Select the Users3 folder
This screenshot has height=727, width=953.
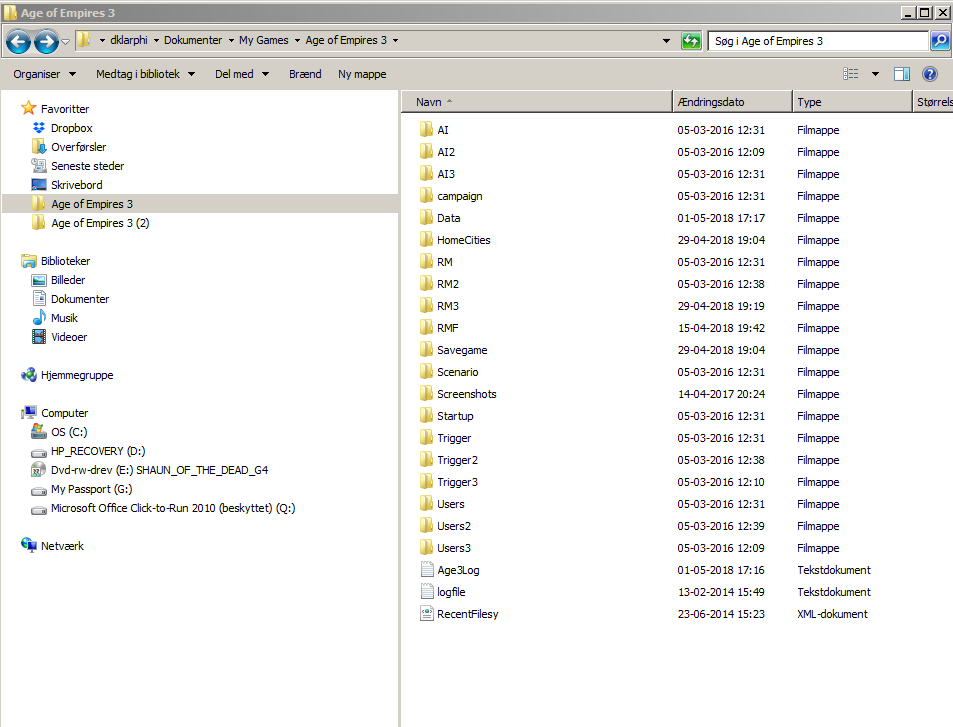pyautogui.click(x=453, y=548)
